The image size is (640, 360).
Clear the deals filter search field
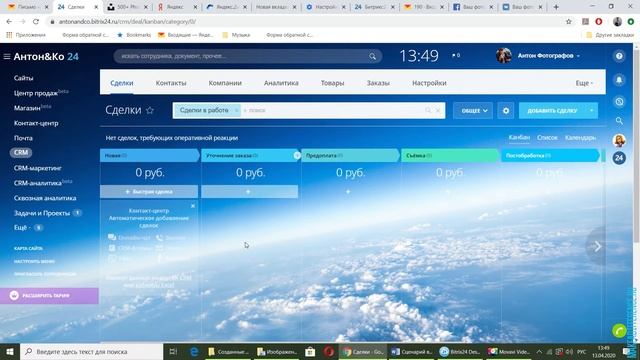438,110
